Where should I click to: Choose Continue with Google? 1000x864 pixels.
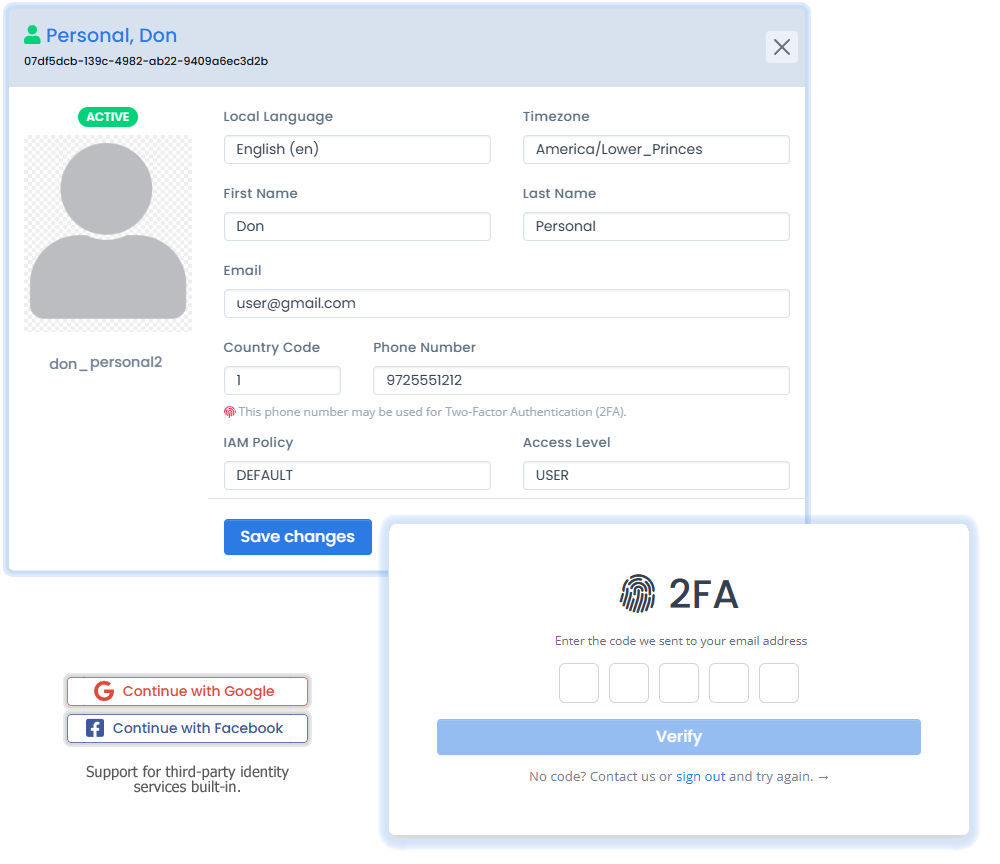[x=187, y=691]
